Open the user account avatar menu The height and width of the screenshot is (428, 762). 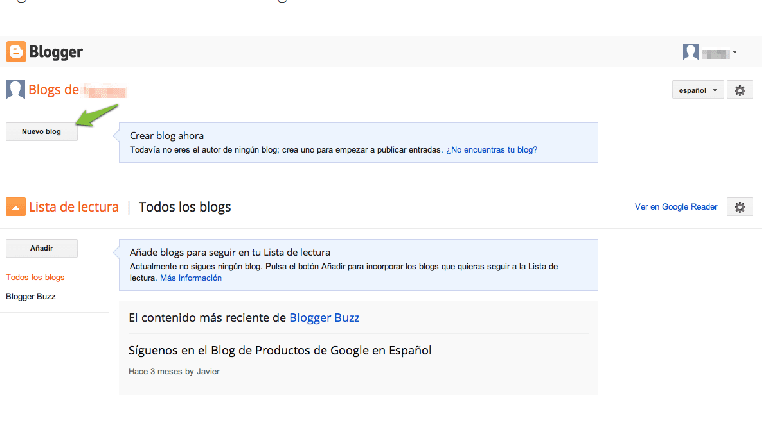(691, 51)
